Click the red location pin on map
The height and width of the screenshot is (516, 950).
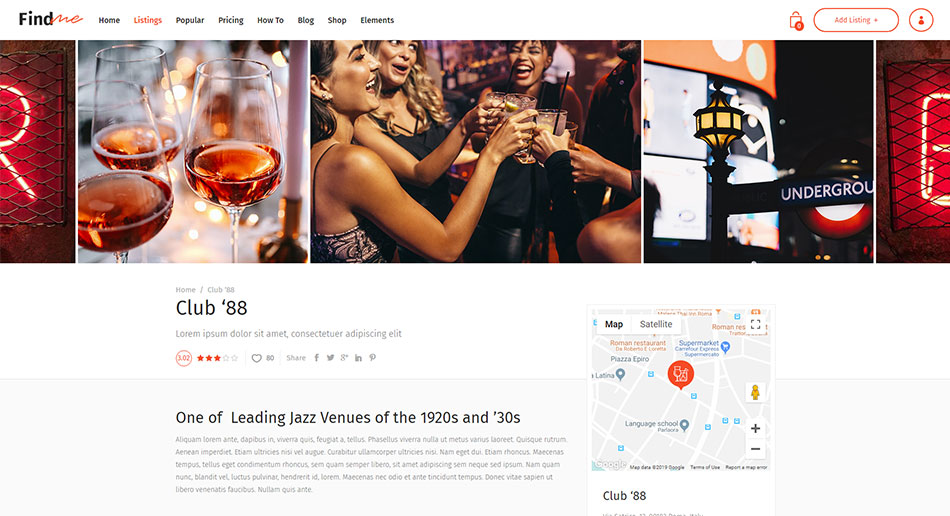coord(680,375)
